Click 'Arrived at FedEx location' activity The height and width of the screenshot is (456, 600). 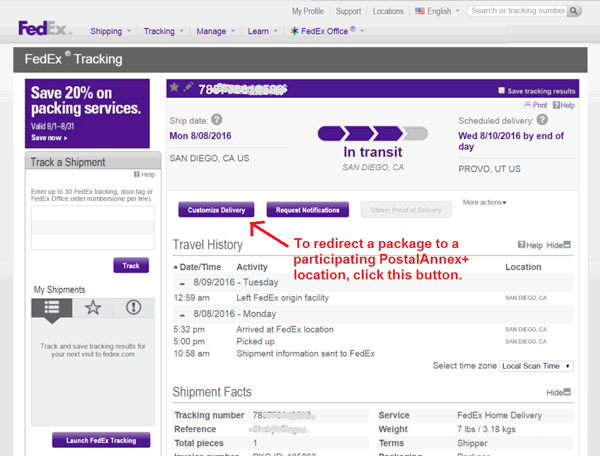(285, 329)
